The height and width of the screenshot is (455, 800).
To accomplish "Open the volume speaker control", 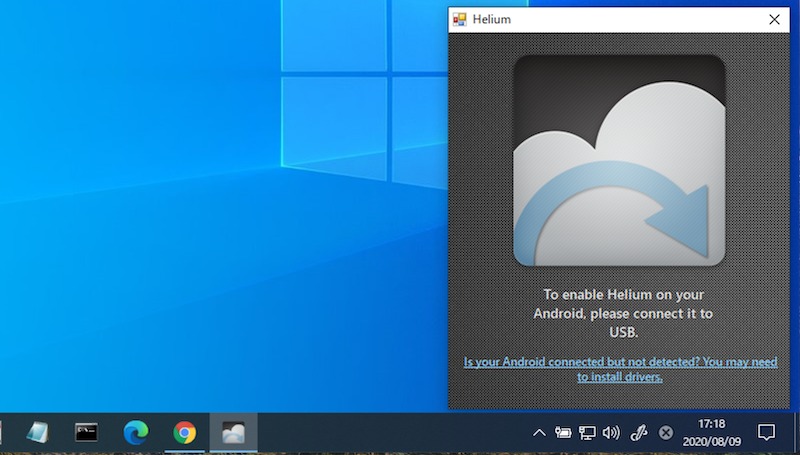I will [x=611, y=433].
